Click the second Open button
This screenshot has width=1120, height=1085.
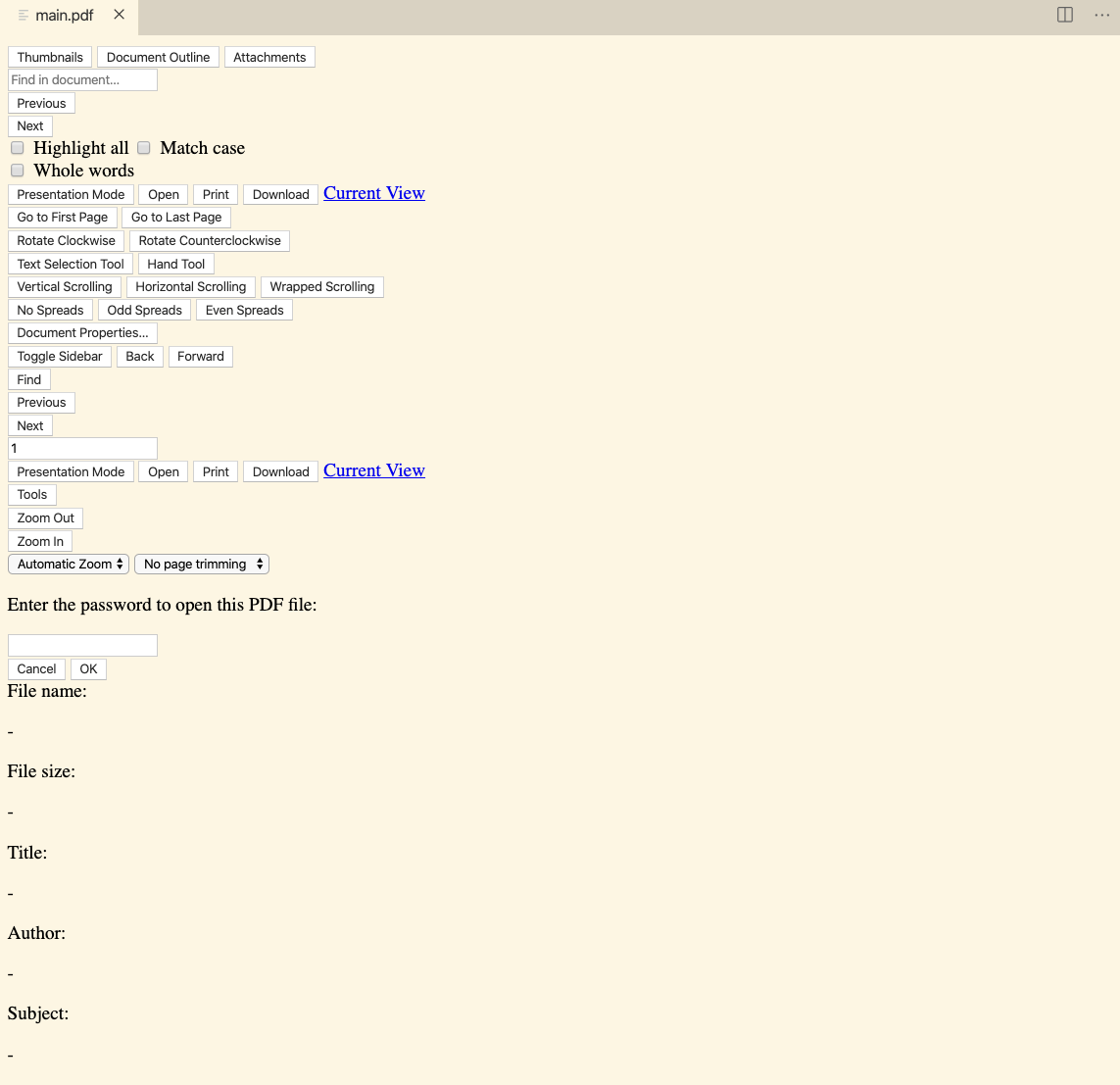point(164,472)
